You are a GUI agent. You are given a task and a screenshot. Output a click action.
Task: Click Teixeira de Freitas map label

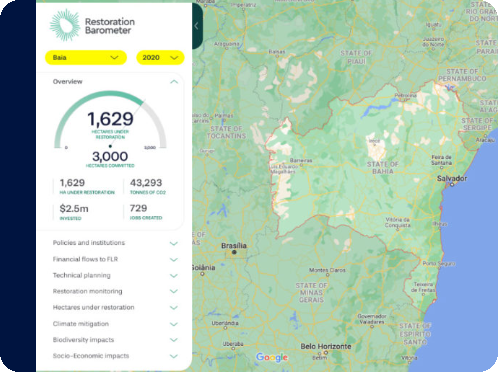[x=423, y=287]
